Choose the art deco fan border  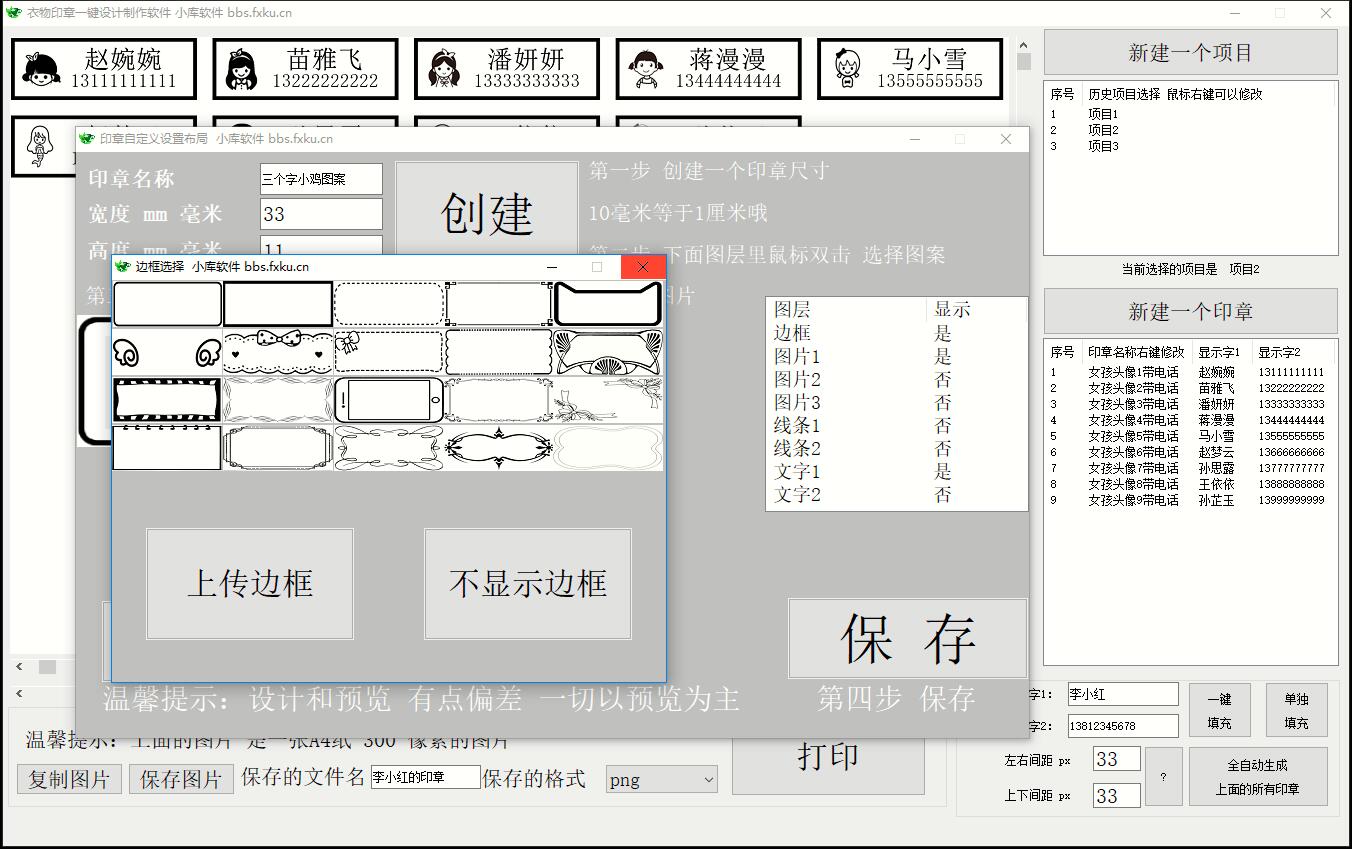tap(608, 352)
